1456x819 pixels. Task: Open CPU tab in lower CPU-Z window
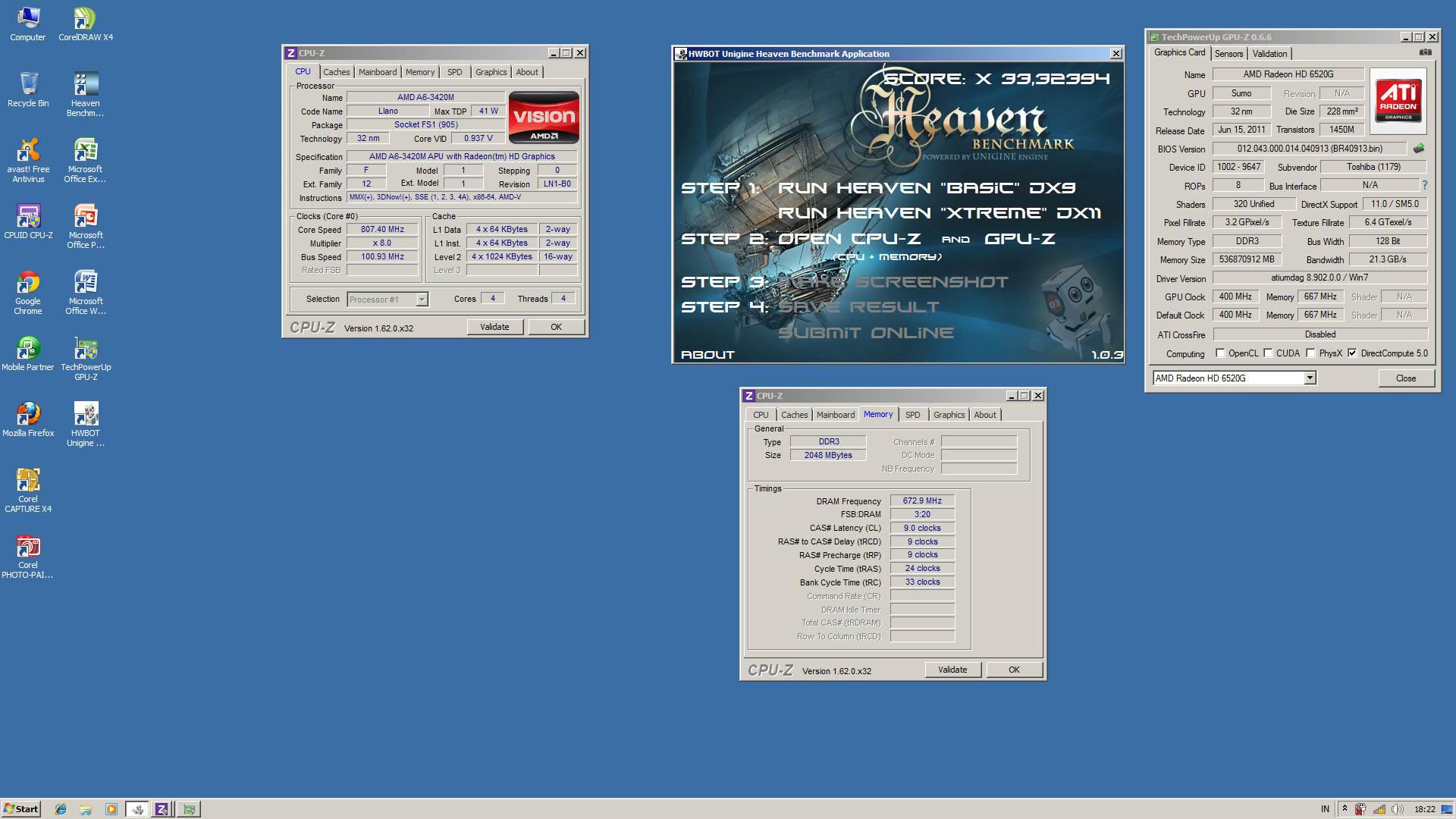tap(761, 415)
